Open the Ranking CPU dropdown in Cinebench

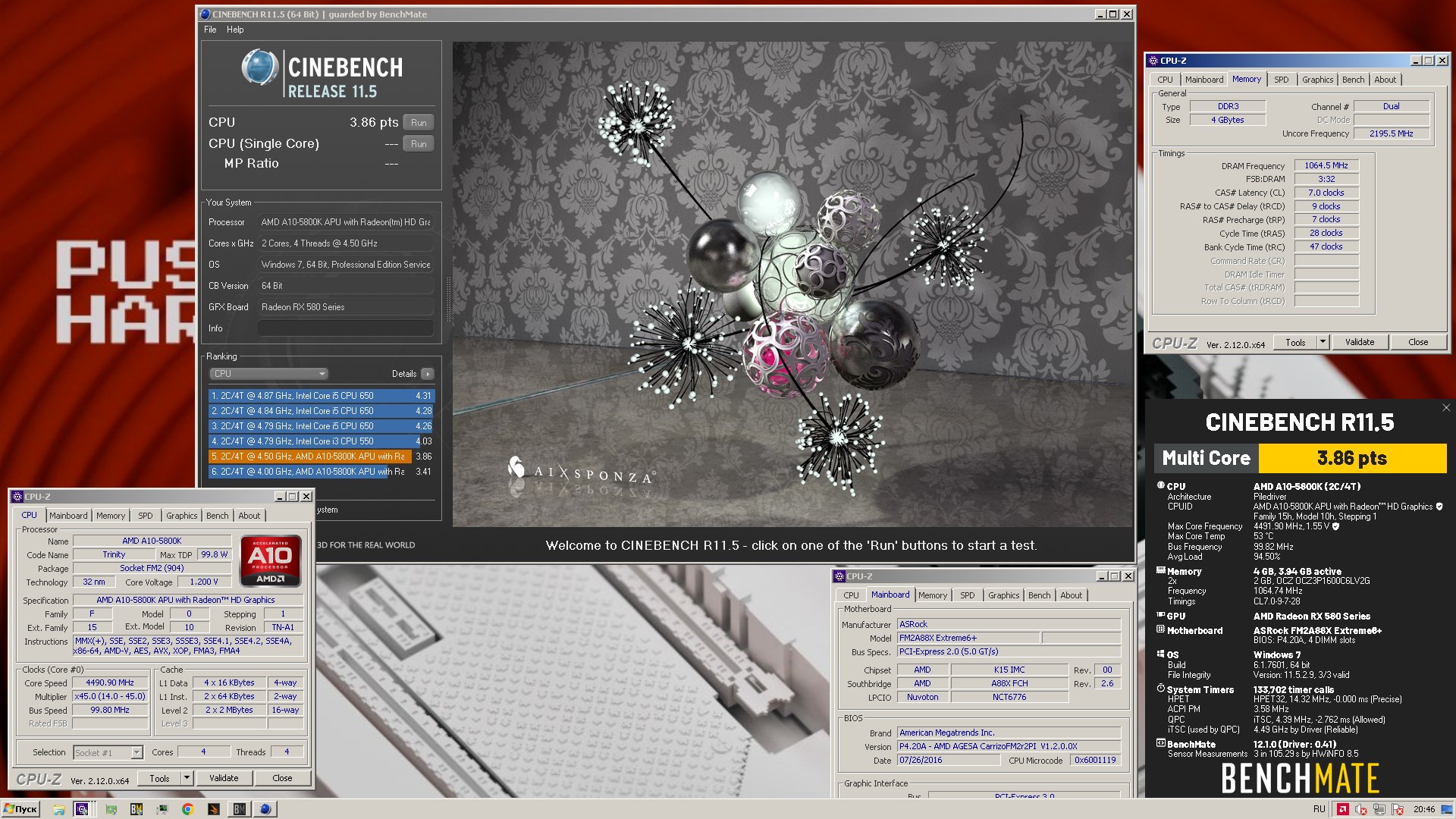point(269,374)
